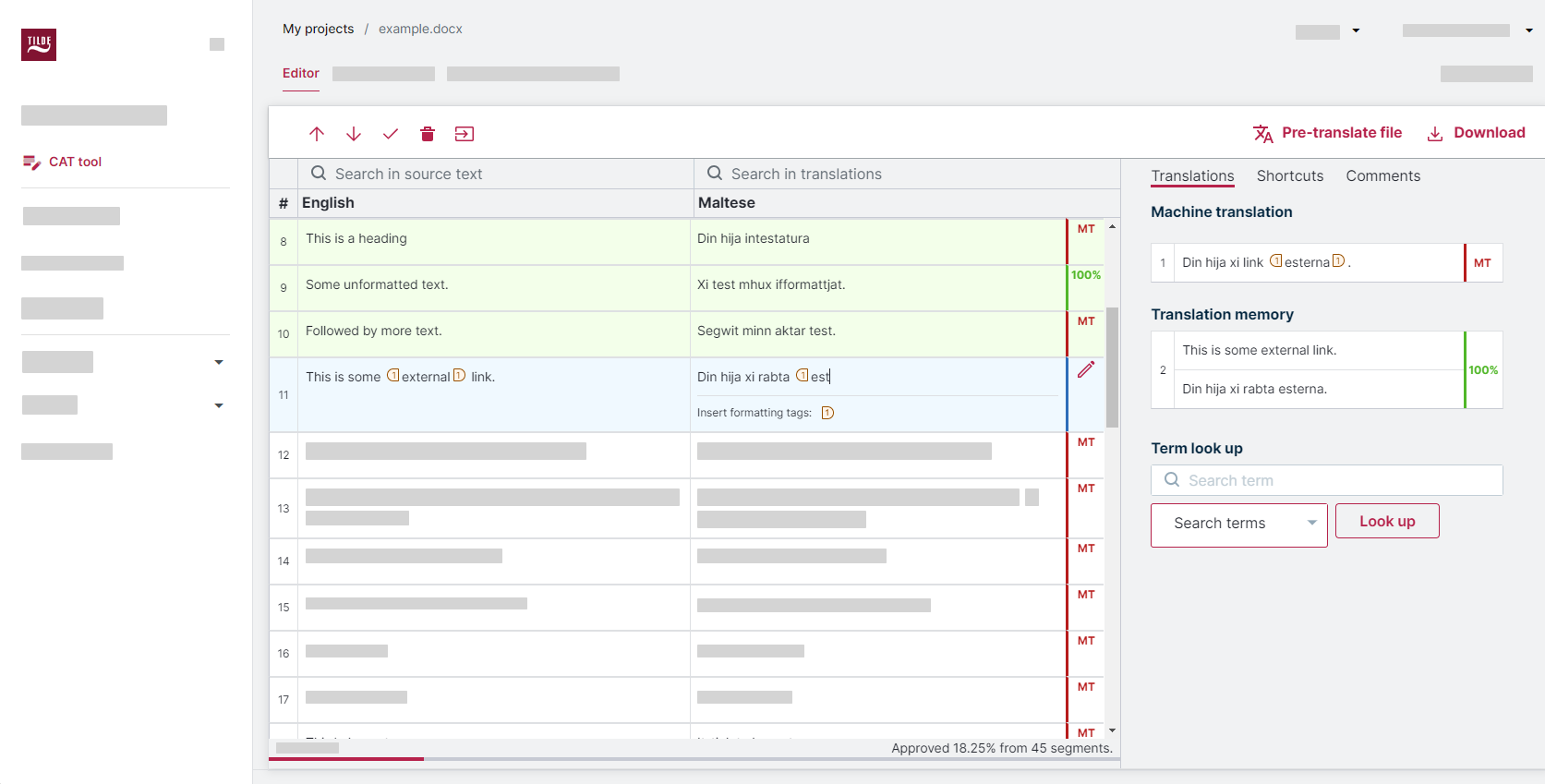Click in the Search term input field
This screenshot has height=784, width=1545.
(1327, 480)
